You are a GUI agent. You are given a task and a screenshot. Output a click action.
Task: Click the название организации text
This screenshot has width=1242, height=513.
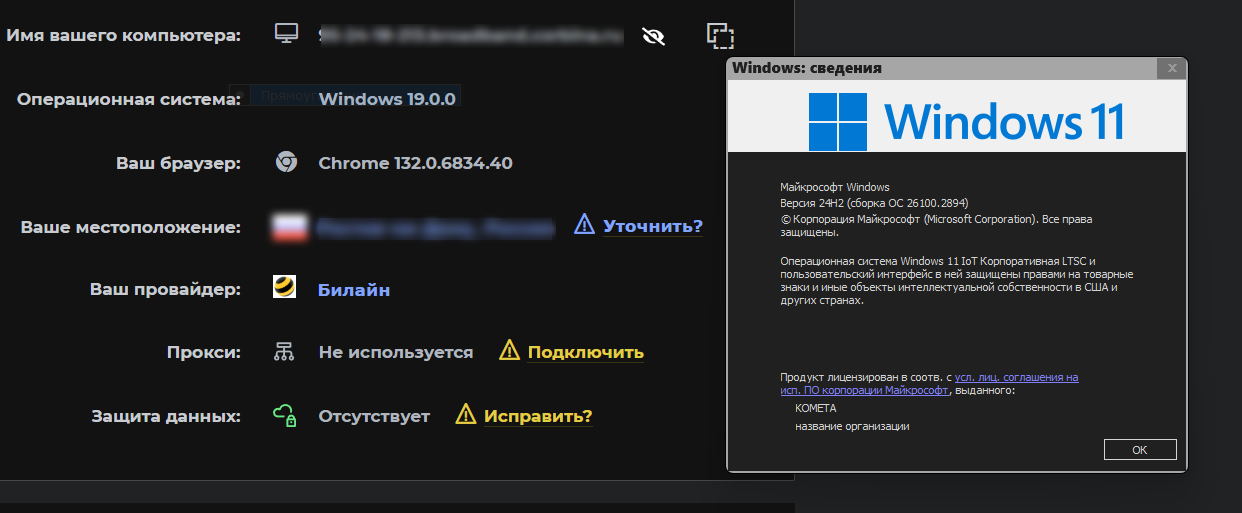[853, 426]
